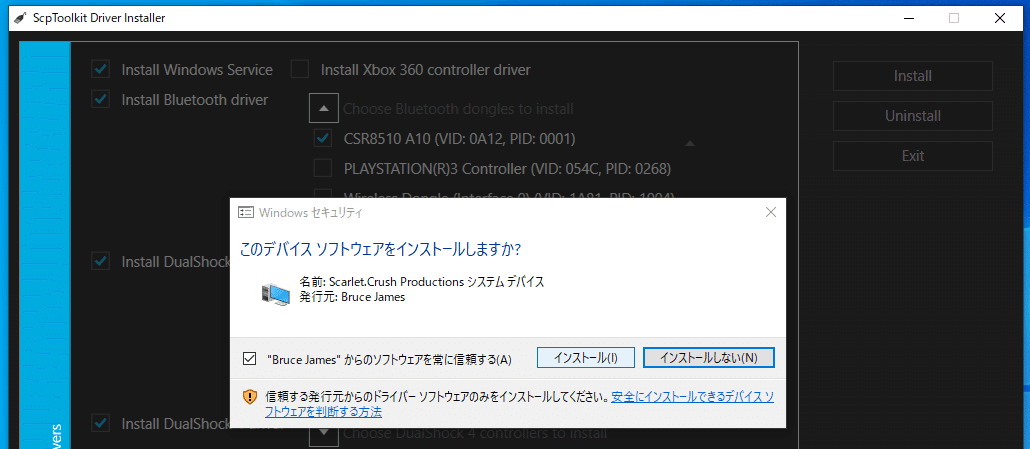Screen dimensions: 1030x449
Task: Toggle Install Windows Service checkbox
Action: 101,70
